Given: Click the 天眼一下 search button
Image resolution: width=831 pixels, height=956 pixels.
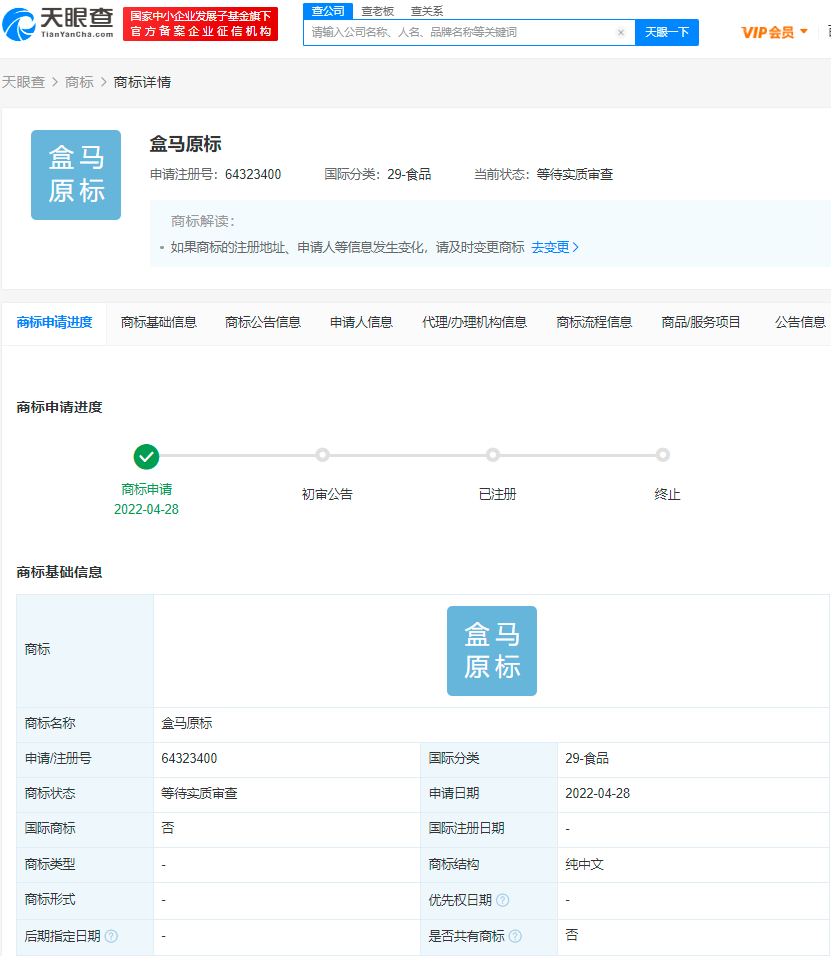Looking at the screenshot, I should [x=667, y=32].
